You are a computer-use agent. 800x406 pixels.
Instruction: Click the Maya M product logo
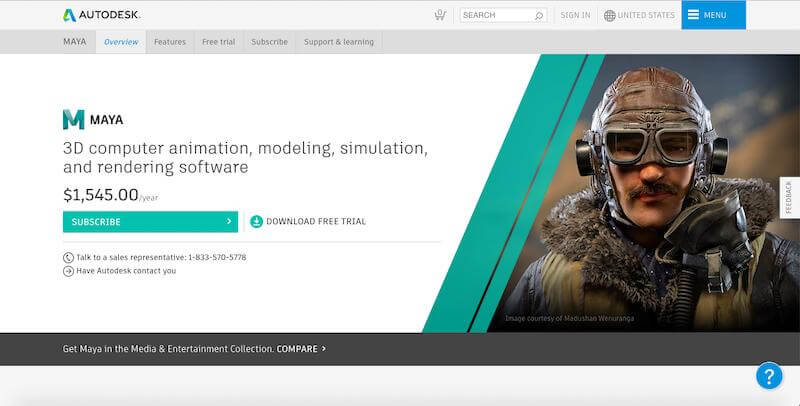[73, 119]
